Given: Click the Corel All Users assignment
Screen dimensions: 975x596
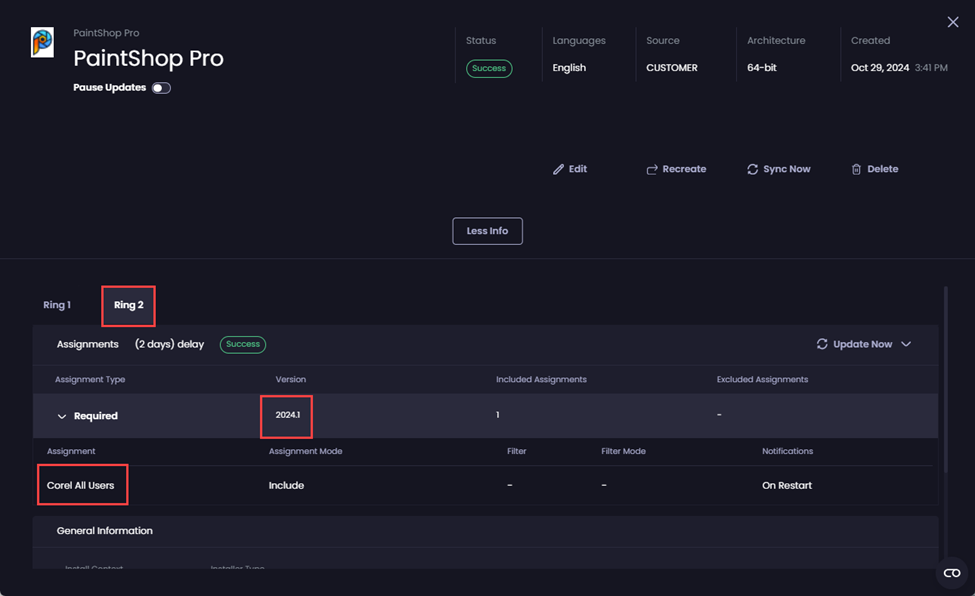Looking at the screenshot, I should tap(81, 486).
